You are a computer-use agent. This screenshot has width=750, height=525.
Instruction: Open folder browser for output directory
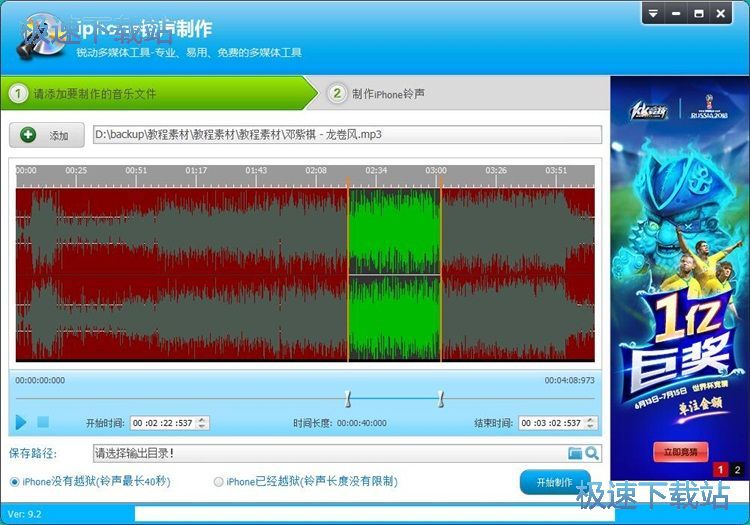(575, 453)
